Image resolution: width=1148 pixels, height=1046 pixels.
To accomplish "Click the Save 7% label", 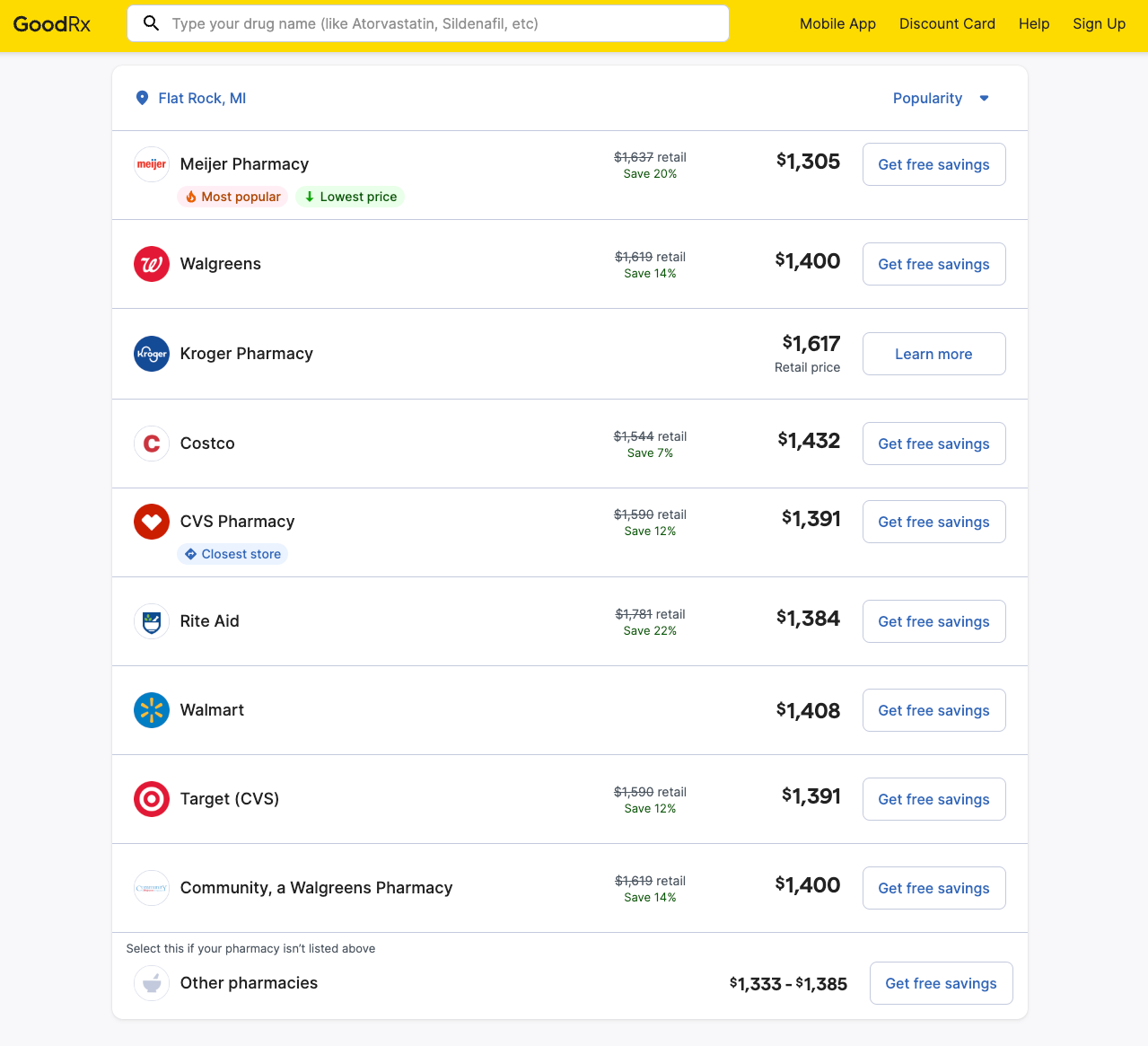I will click(650, 453).
